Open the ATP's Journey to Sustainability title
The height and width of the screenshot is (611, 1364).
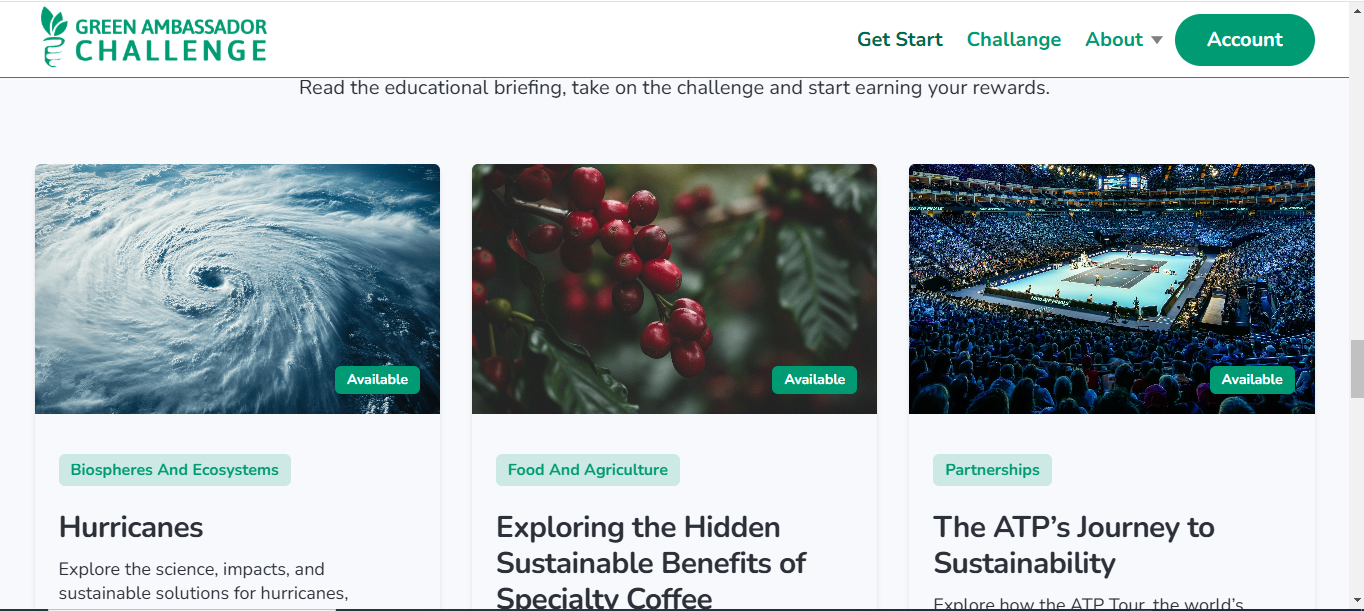[1074, 545]
